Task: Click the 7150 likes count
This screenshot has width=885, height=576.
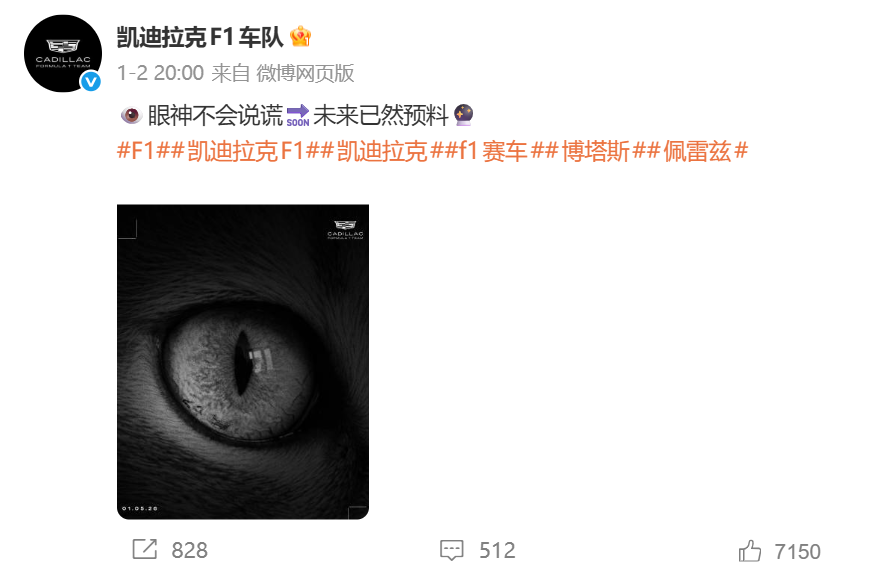Action: 797,551
